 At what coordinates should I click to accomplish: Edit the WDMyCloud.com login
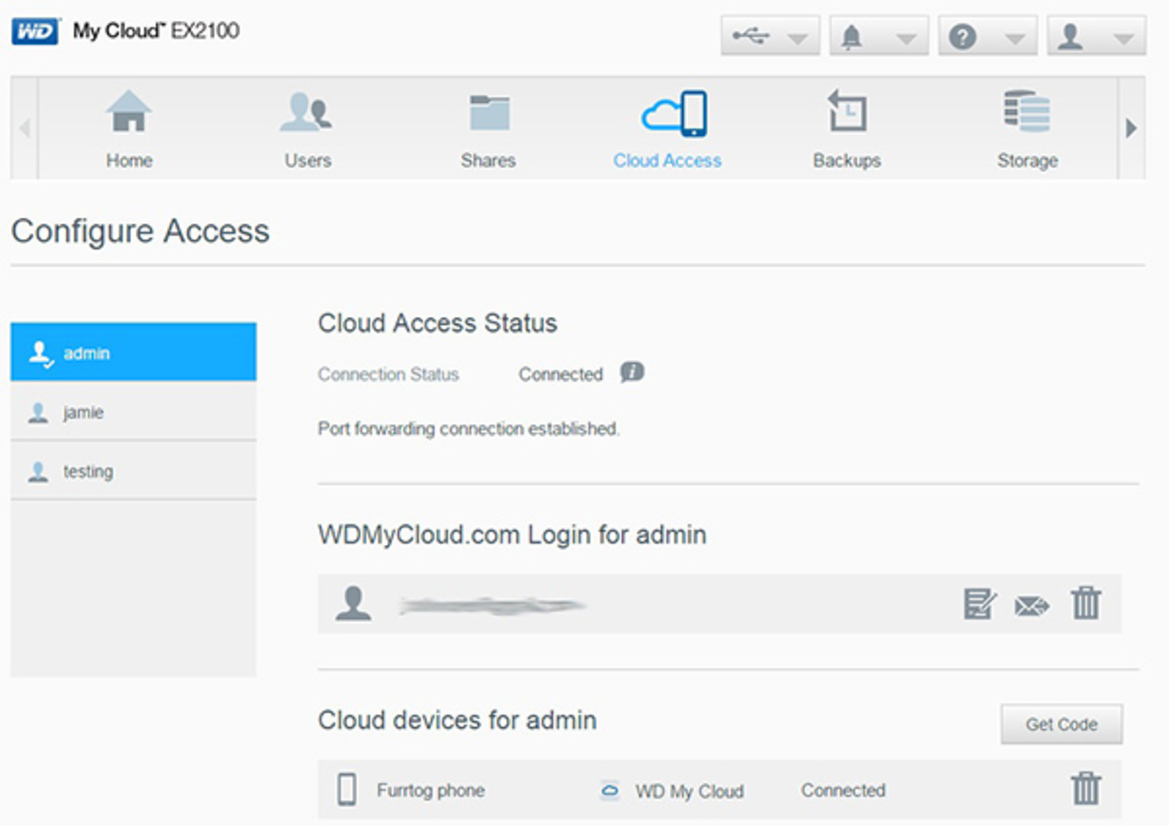click(x=980, y=603)
